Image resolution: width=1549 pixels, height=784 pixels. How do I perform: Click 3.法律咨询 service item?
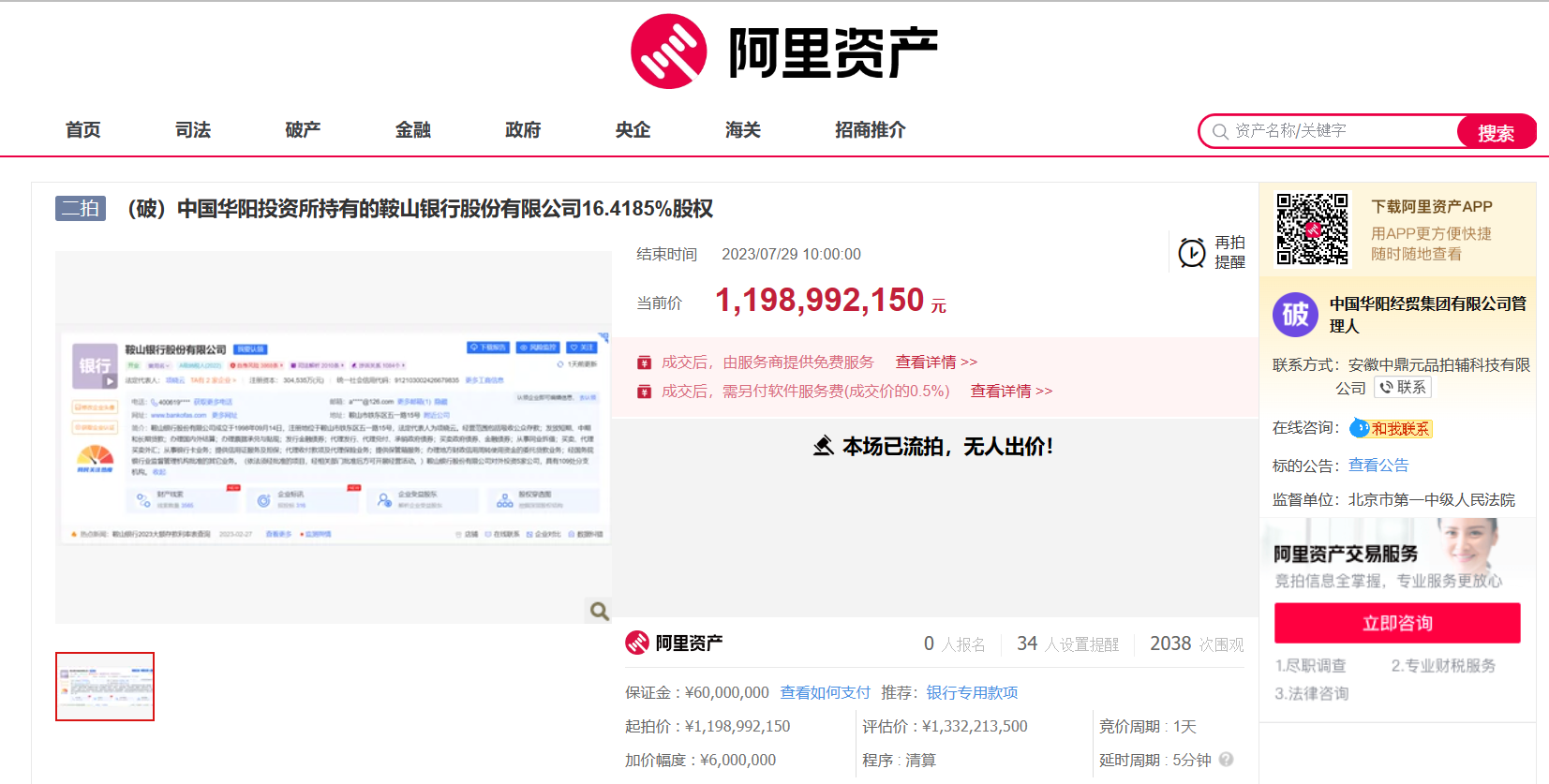pos(1311,694)
